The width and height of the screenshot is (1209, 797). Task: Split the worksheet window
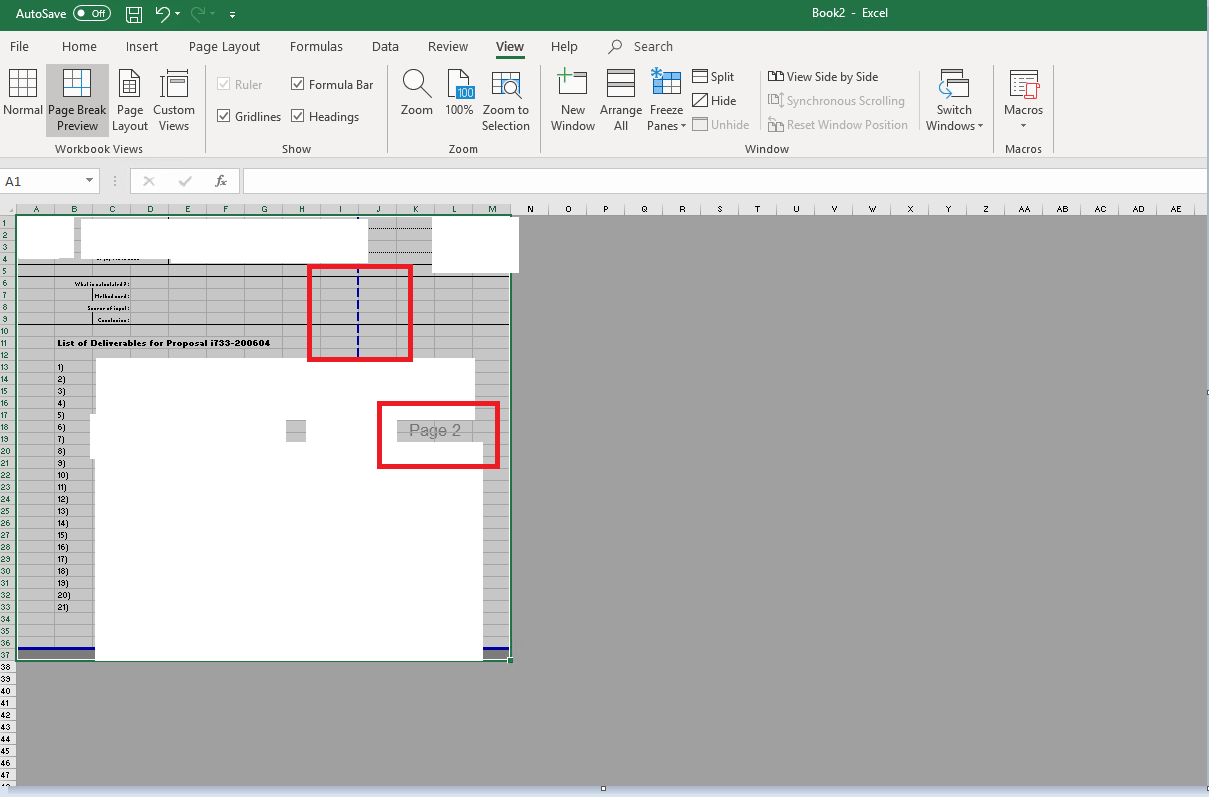[713, 77]
